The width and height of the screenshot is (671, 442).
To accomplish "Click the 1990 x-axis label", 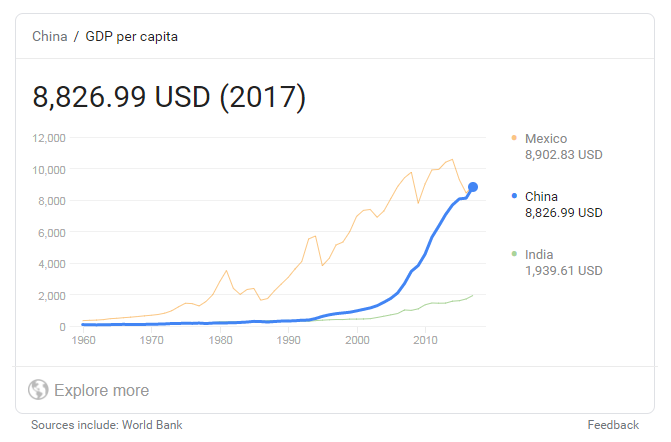I will [288, 340].
